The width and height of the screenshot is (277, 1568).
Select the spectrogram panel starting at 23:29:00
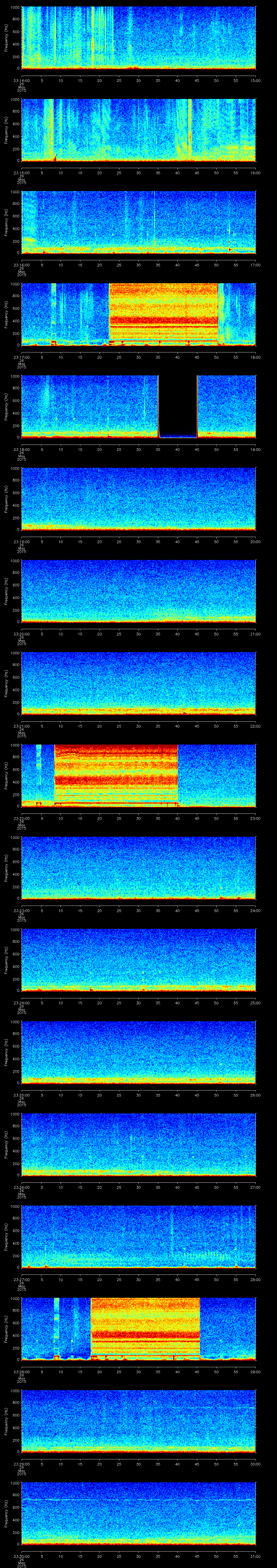(138, 1421)
